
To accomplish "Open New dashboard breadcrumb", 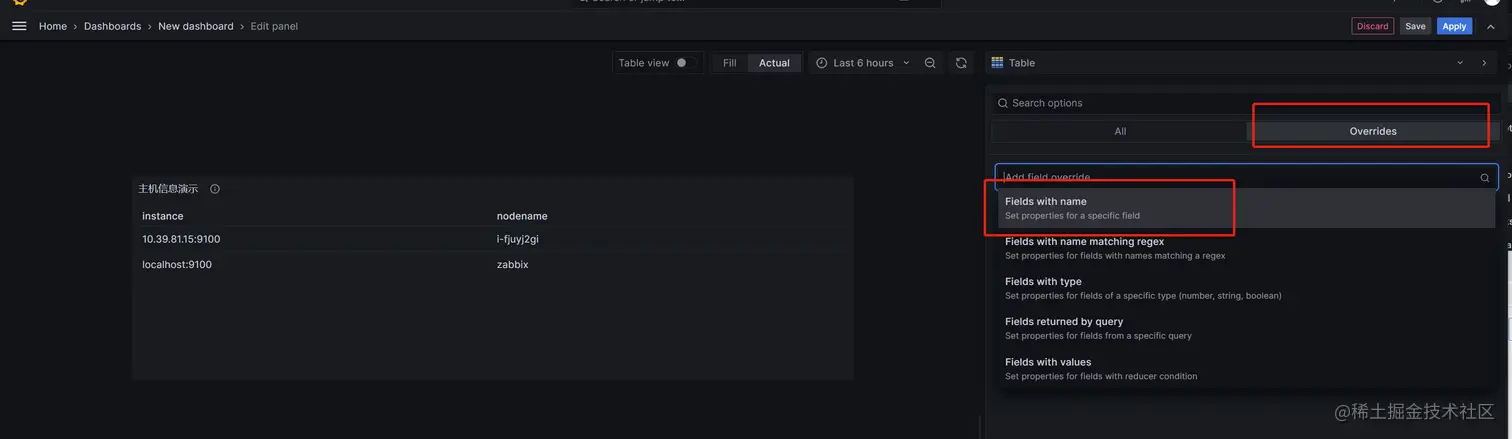I will click(196, 26).
